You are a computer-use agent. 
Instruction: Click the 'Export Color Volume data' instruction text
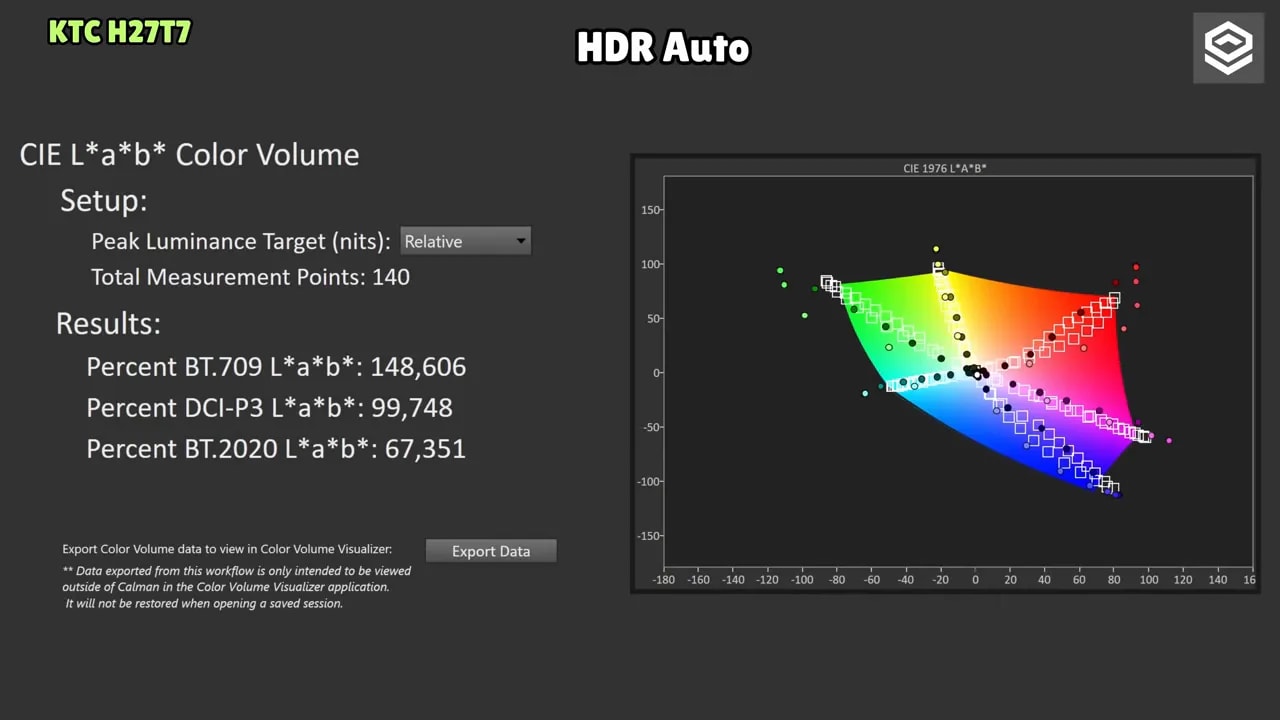pyautogui.click(x=227, y=549)
